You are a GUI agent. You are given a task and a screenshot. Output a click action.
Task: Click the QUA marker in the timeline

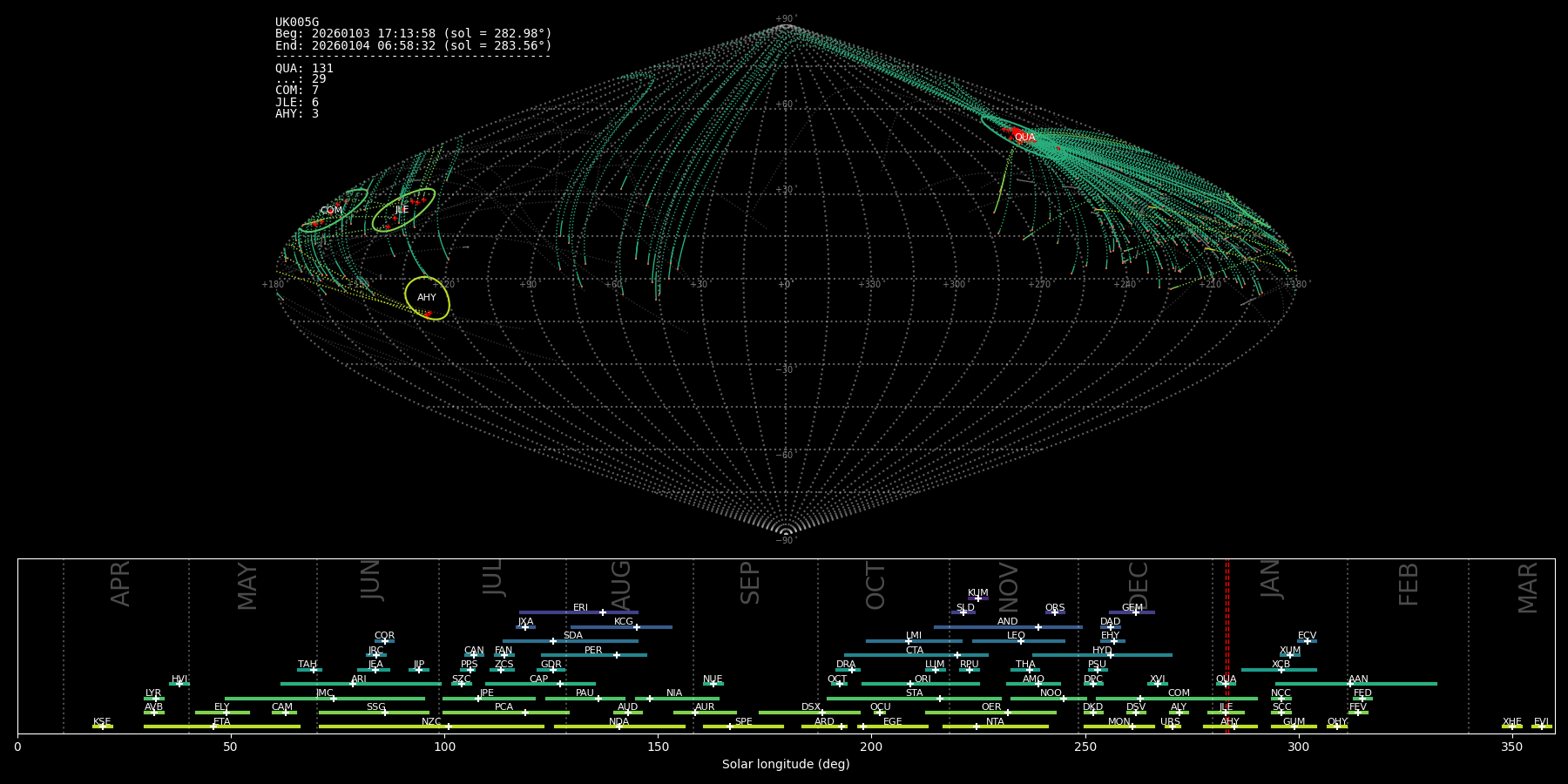point(1226,684)
